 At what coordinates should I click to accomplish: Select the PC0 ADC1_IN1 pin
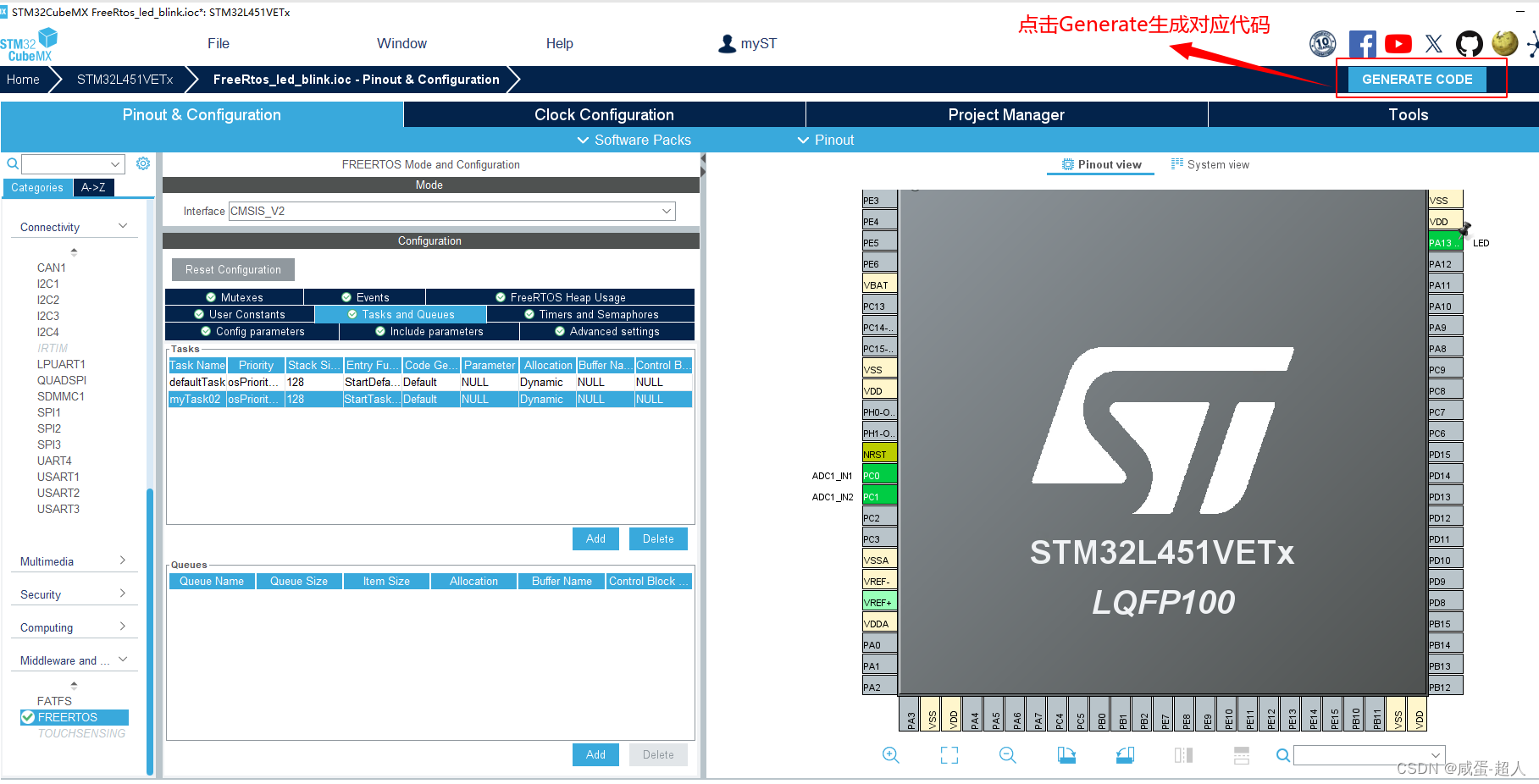879,475
